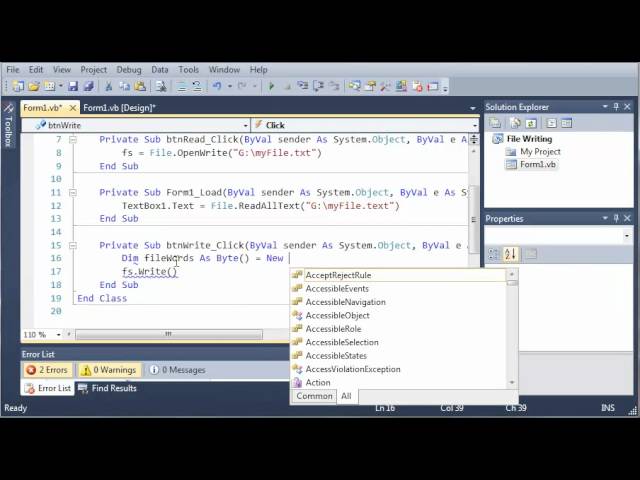Image resolution: width=640 pixels, height=480 pixels.
Task: Select Form1.vb in Solution Explorer
Action: 537,164
